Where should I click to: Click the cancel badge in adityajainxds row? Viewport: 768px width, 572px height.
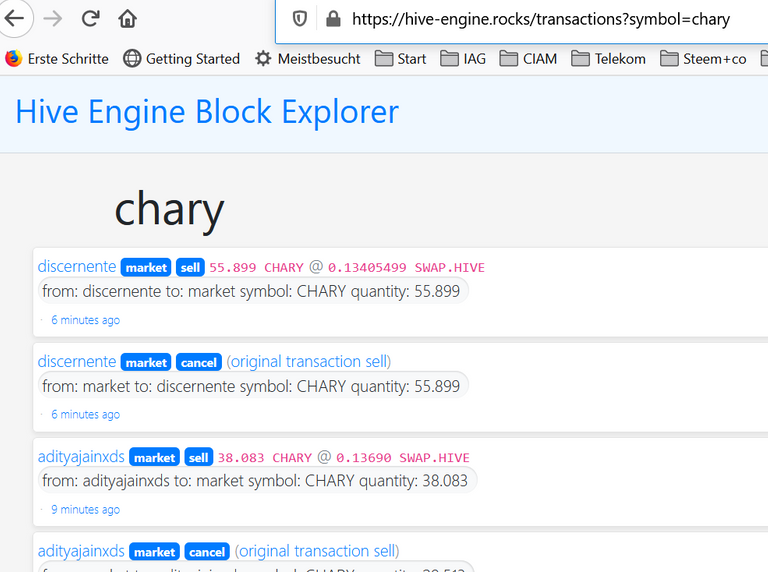pyautogui.click(x=207, y=552)
